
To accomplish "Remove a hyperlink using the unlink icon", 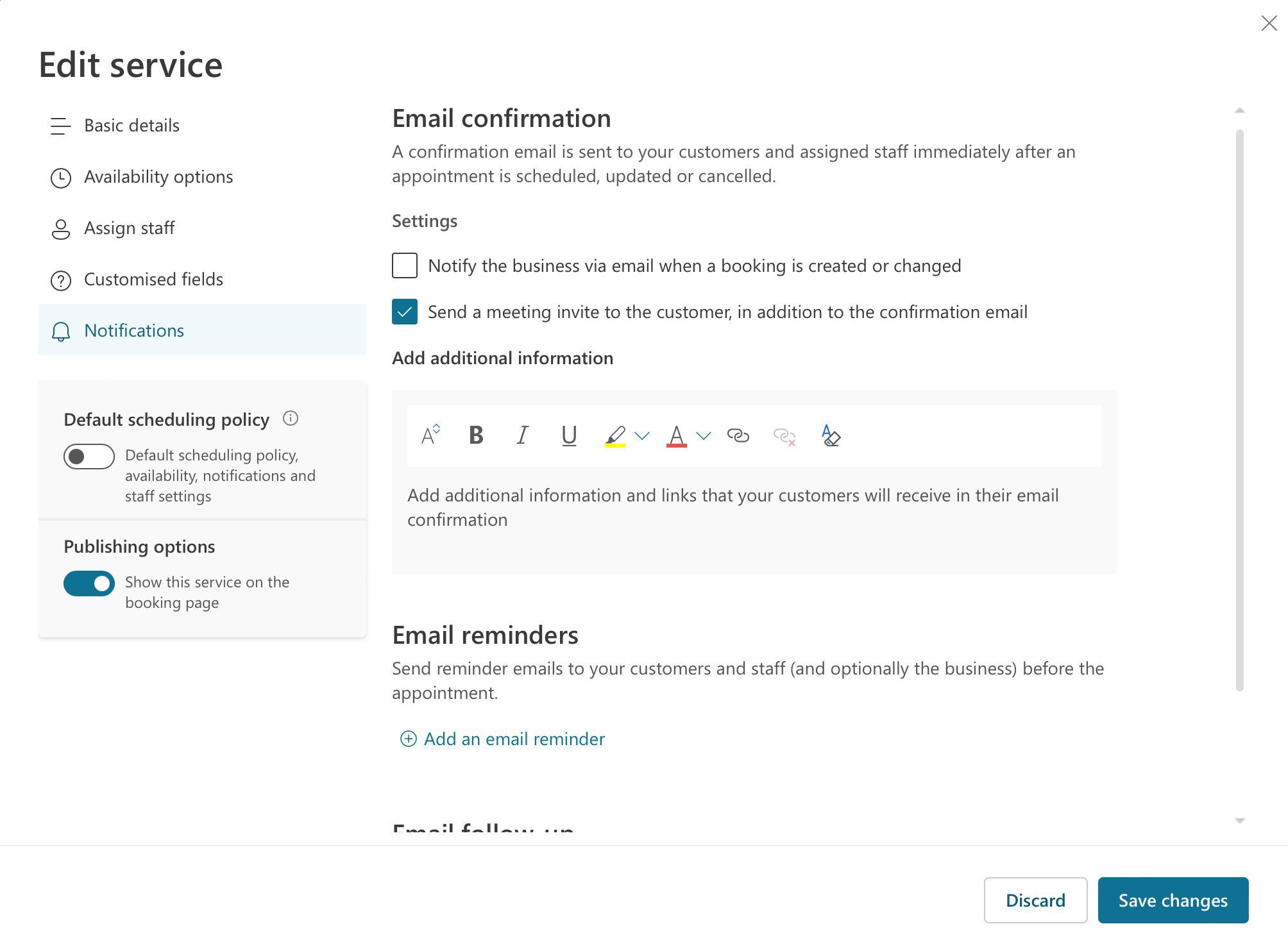I will tap(784, 437).
